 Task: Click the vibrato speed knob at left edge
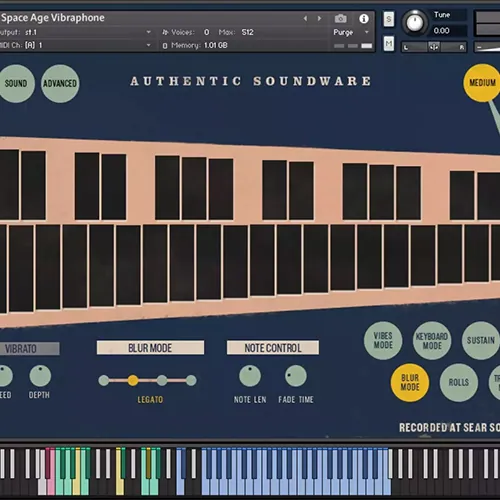[6, 376]
